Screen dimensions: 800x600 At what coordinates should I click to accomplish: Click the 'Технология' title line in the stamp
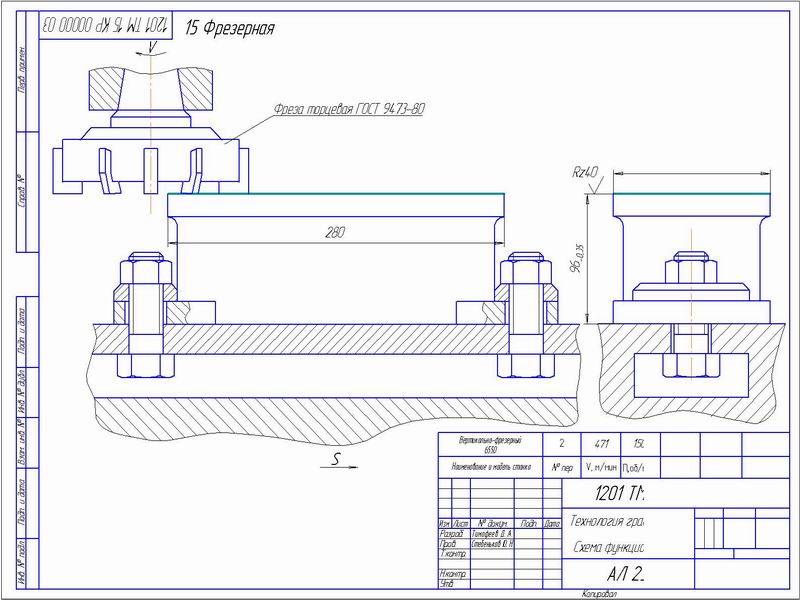(606, 521)
